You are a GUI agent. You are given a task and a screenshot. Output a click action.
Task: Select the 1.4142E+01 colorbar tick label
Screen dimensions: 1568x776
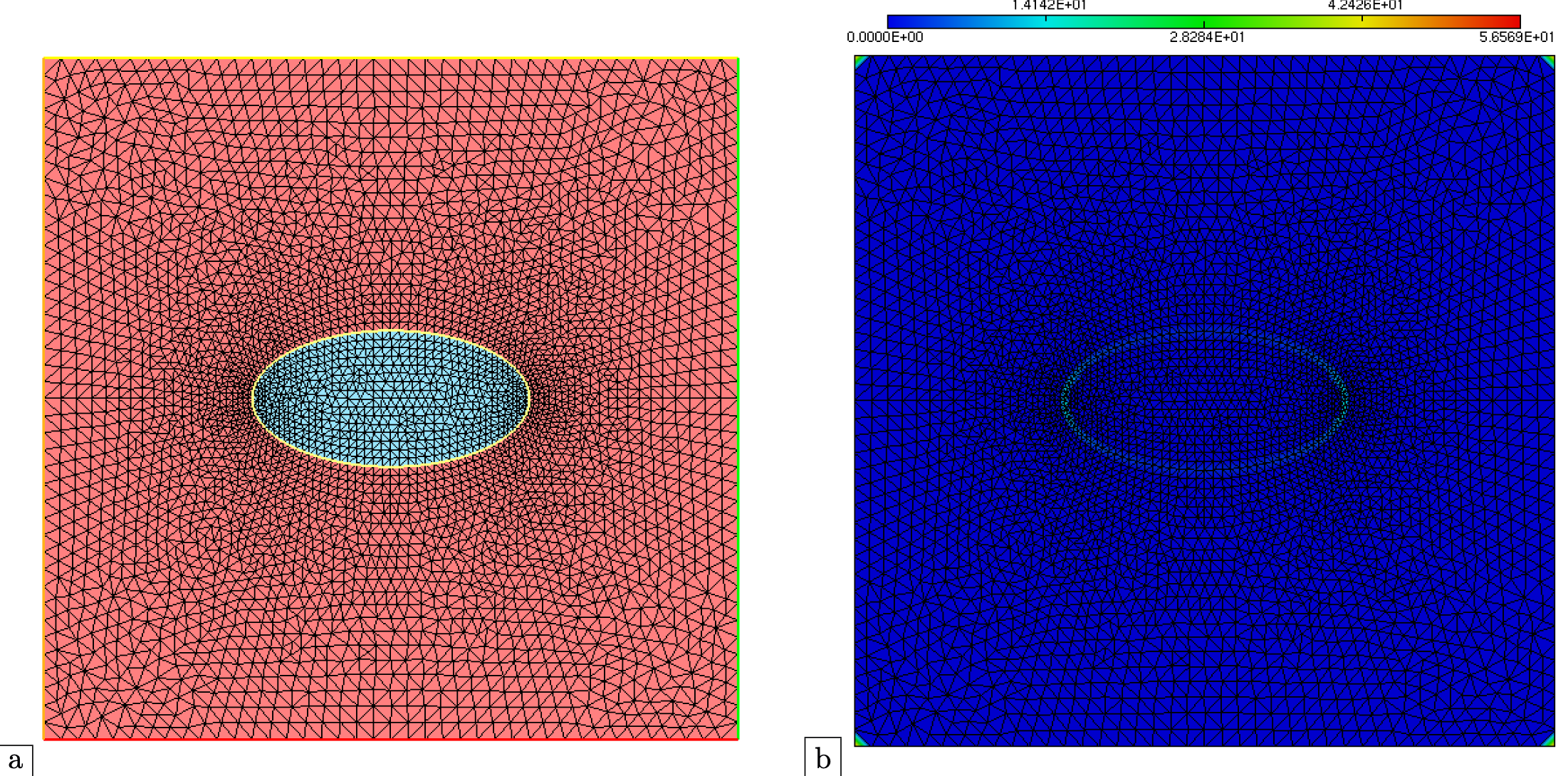point(1048,6)
